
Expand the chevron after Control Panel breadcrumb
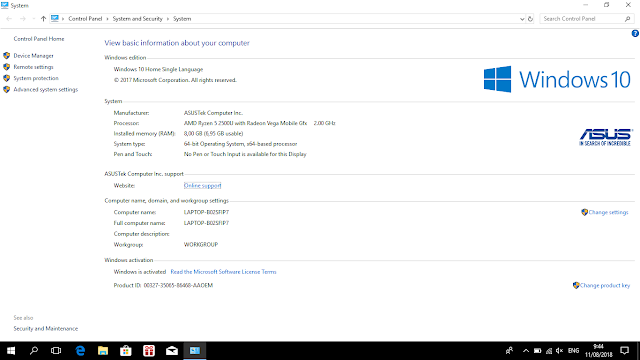tap(108, 19)
